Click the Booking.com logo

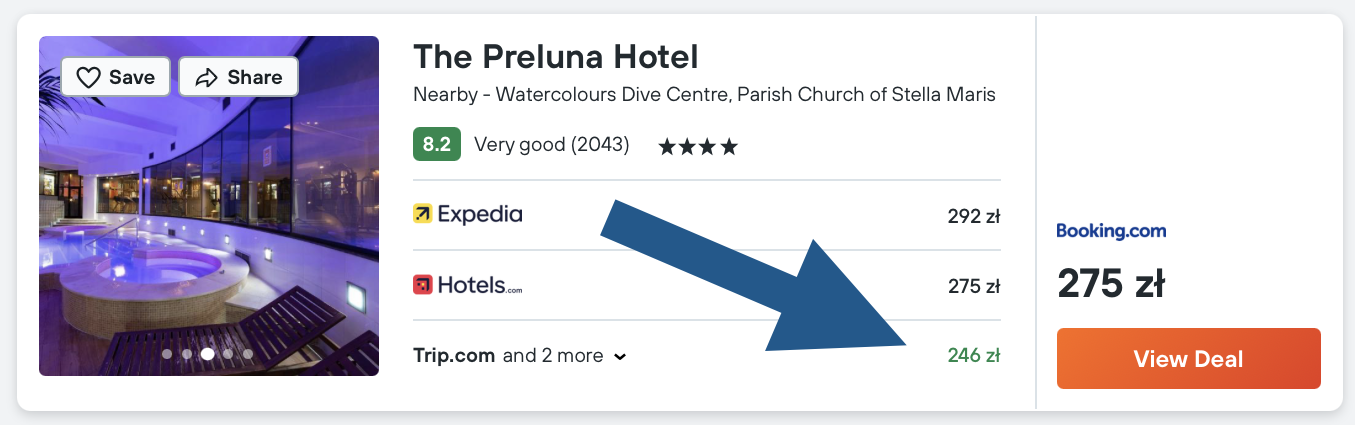[1111, 231]
